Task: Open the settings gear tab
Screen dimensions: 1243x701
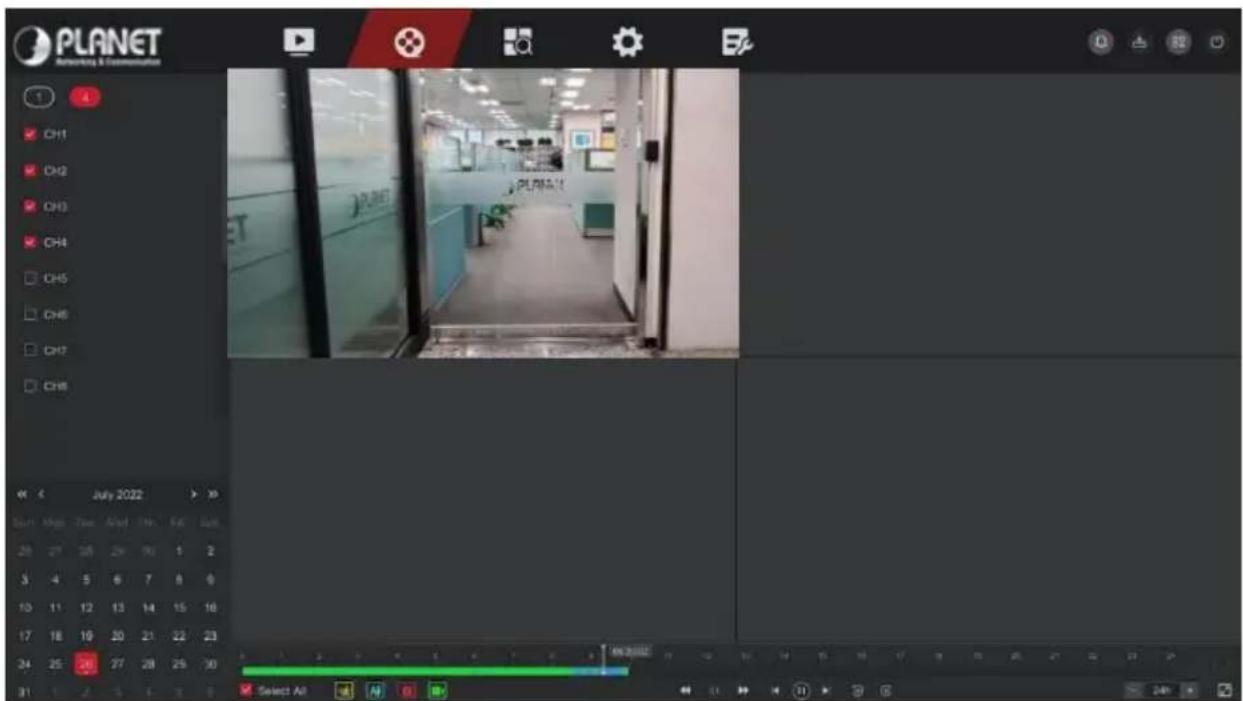Action: (626, 40)
